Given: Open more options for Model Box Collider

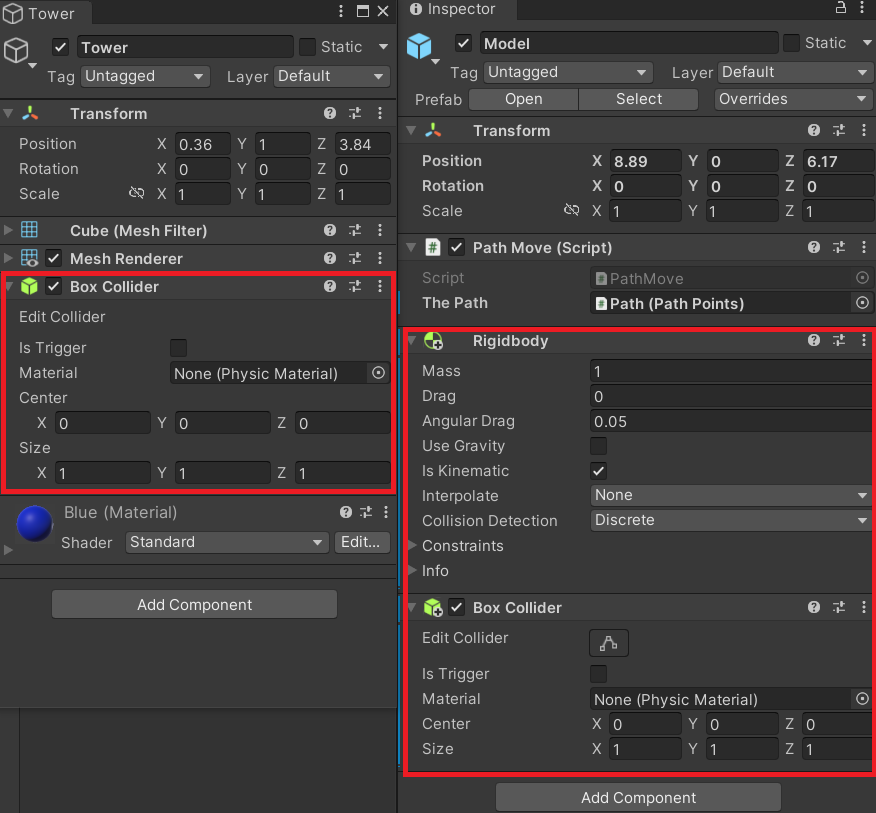Looking at the screenshot, I should pyautogui.click(x=864, y=607).
